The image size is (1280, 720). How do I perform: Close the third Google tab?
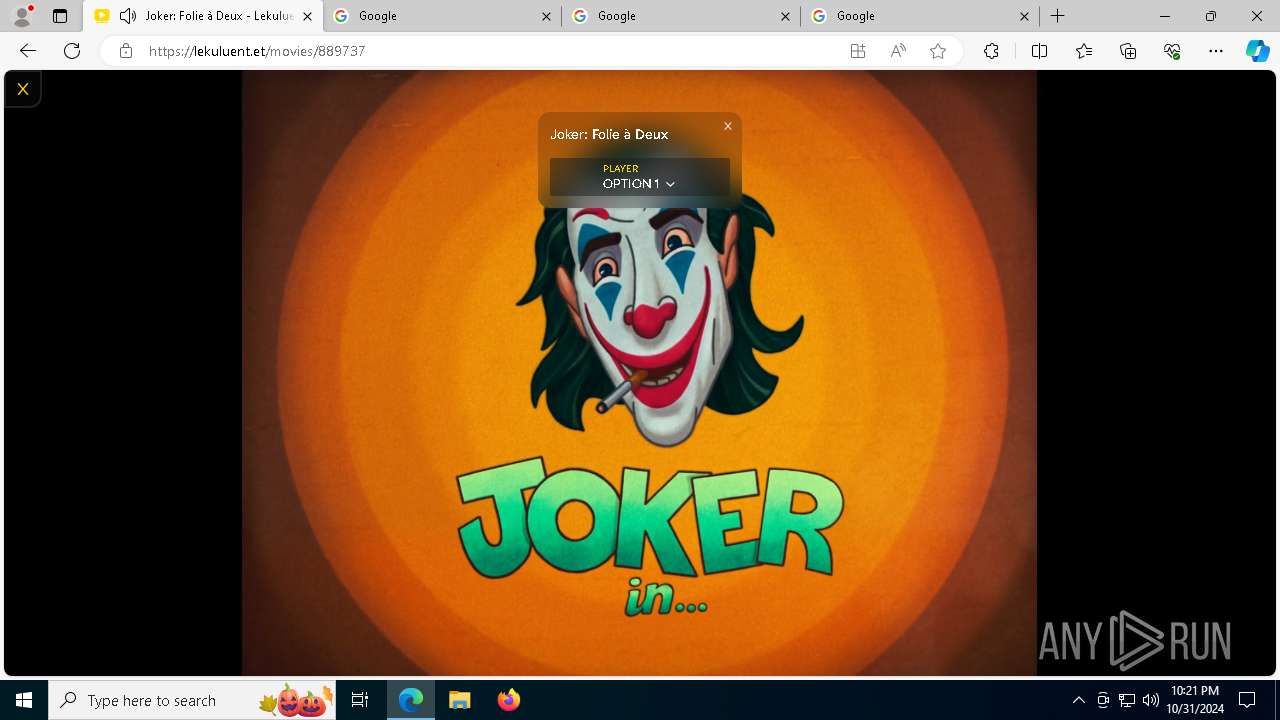click(1024, 16)
